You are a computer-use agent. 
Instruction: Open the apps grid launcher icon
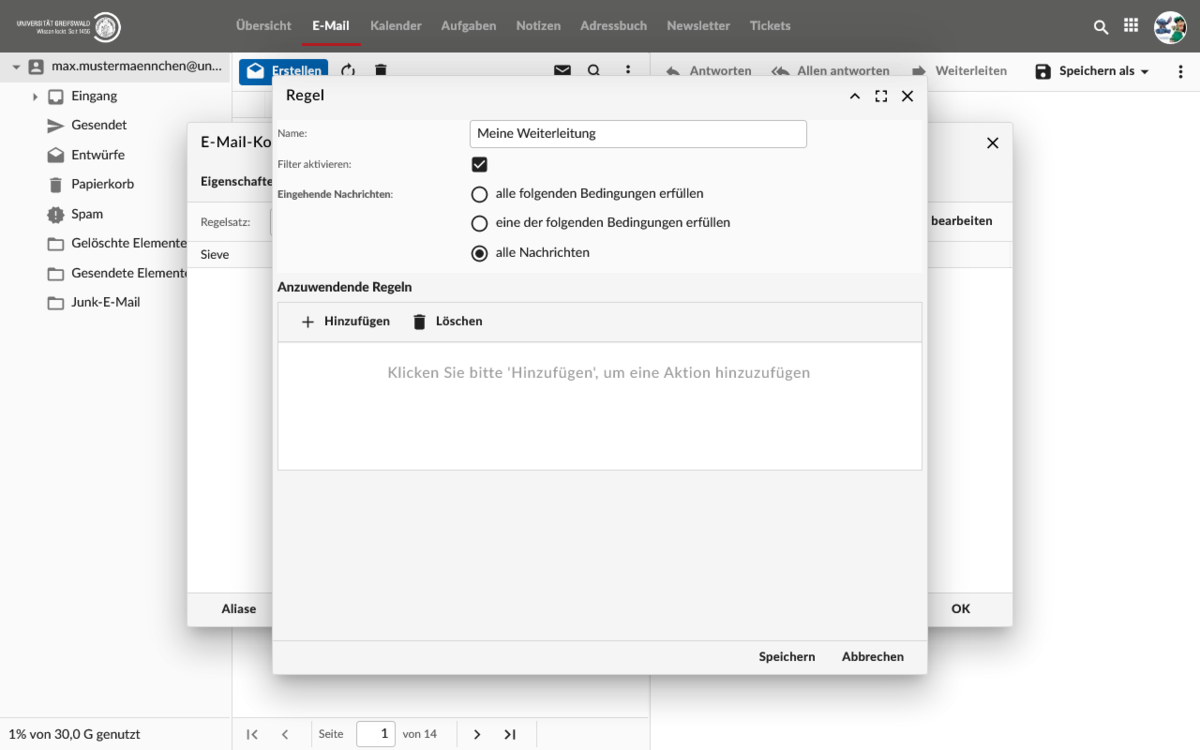click(1131, 26)
